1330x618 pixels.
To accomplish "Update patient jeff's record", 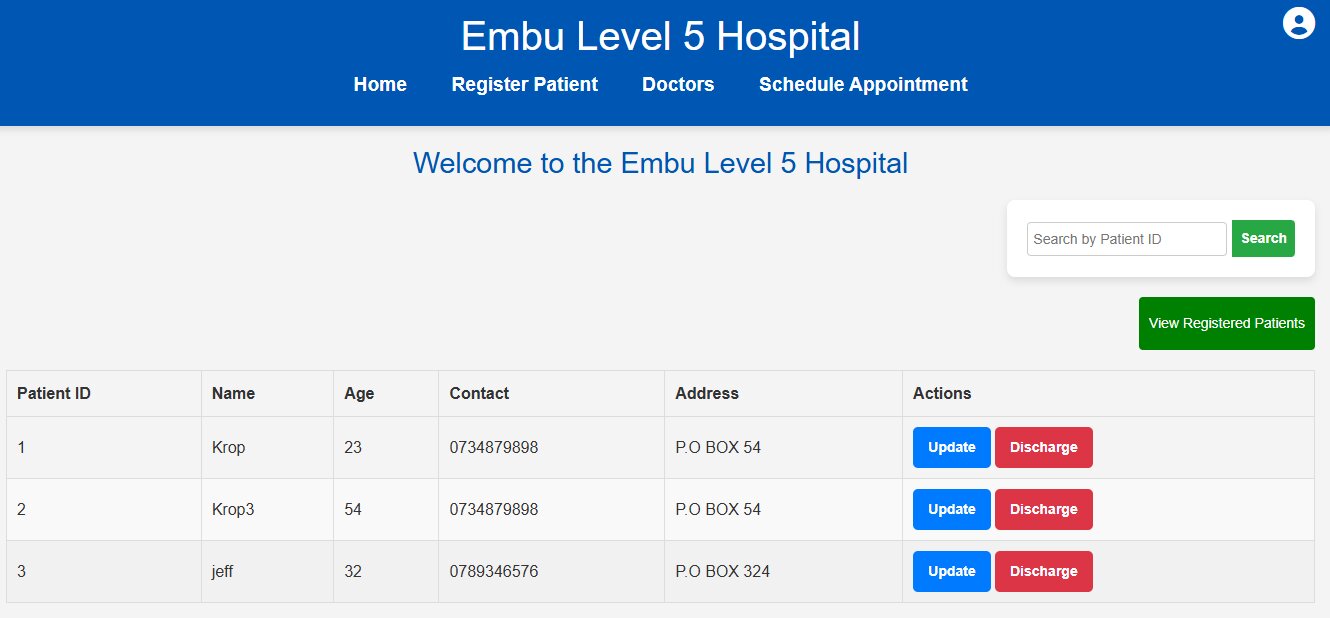I will coord(951,571).
